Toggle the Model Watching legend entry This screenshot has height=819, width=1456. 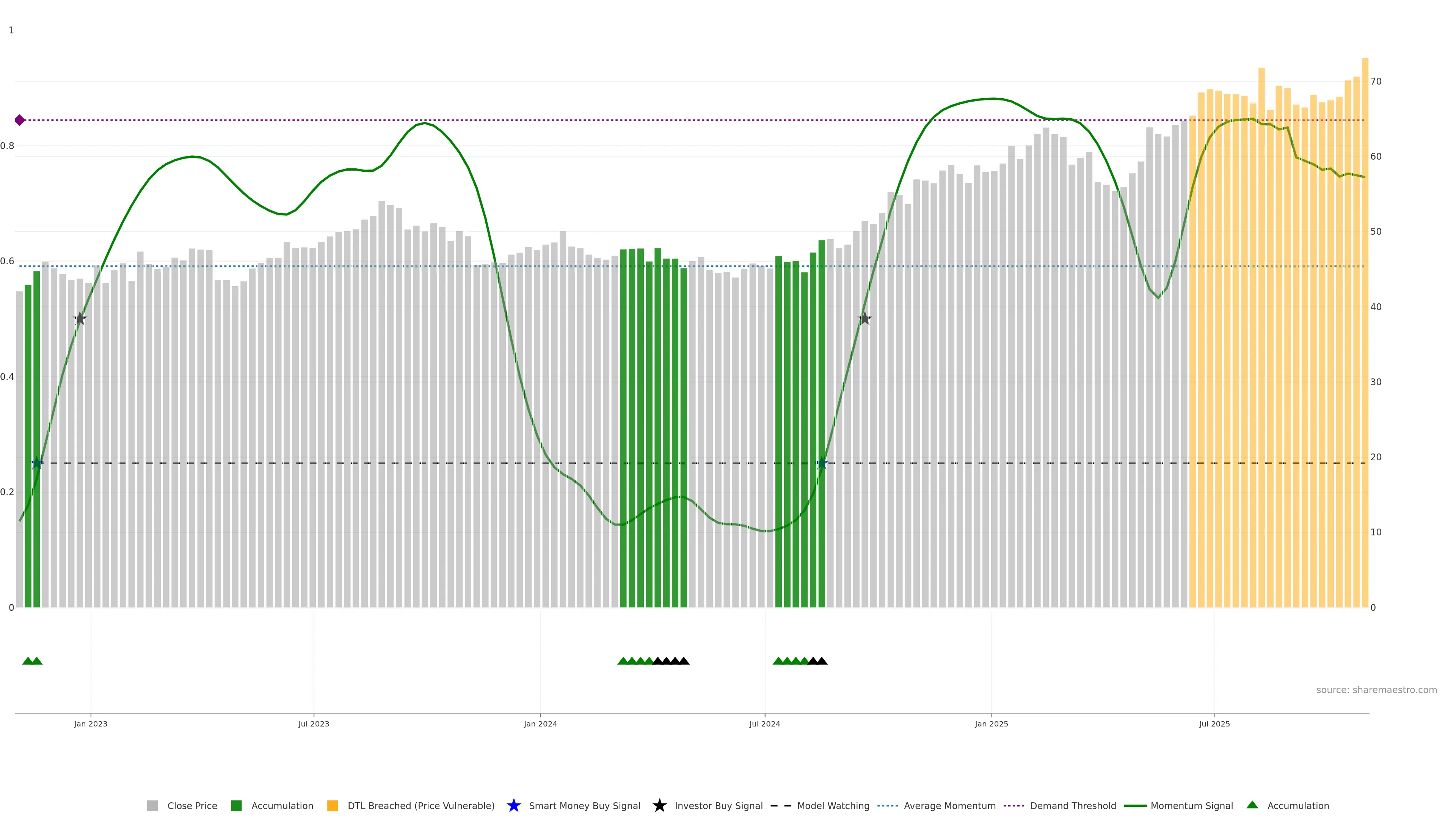pyautogui.click(x=833, y=805)
